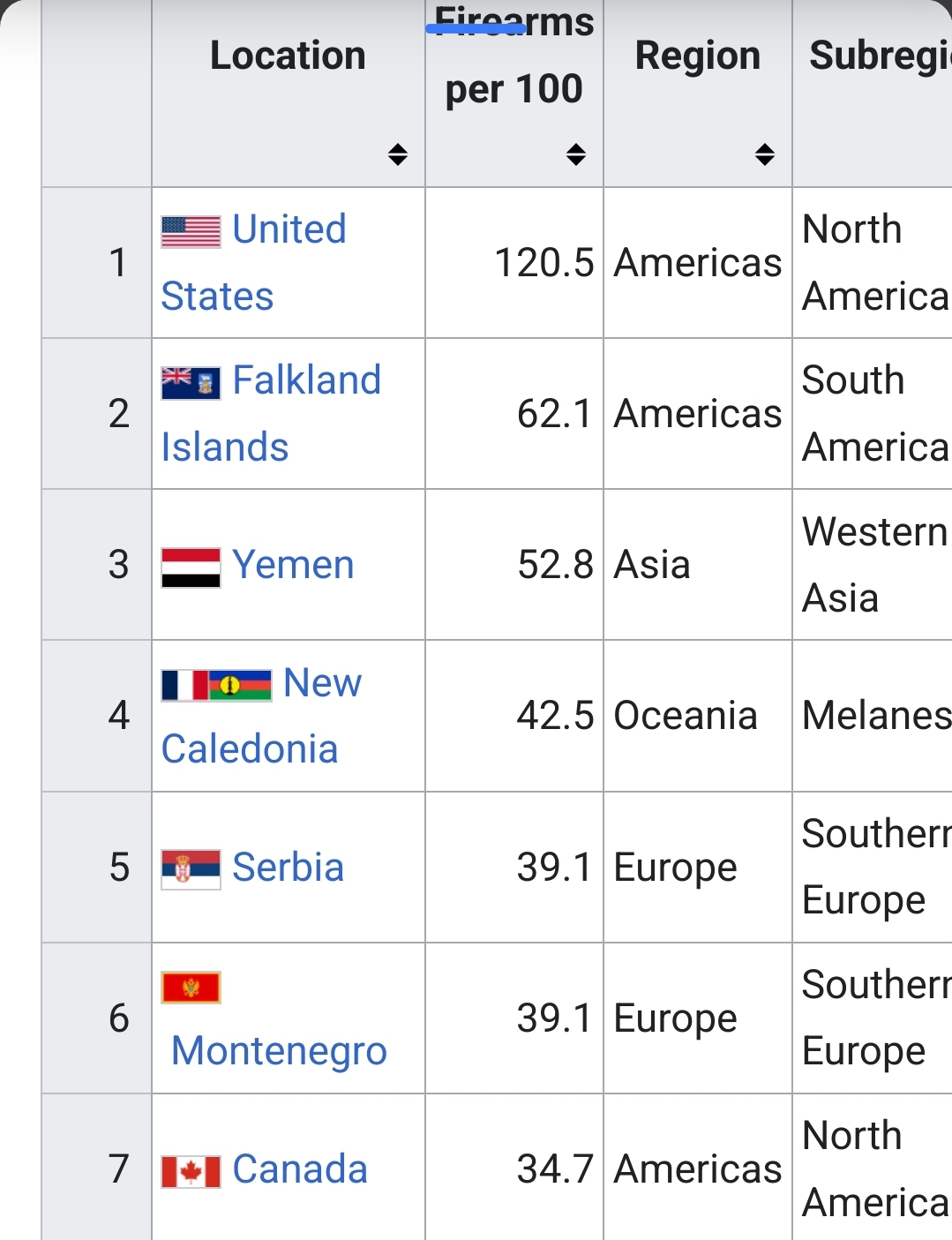This screenshot has width=952, height=1240.
Task: Open the Yemen article link
Action: (x=293, y=565)
